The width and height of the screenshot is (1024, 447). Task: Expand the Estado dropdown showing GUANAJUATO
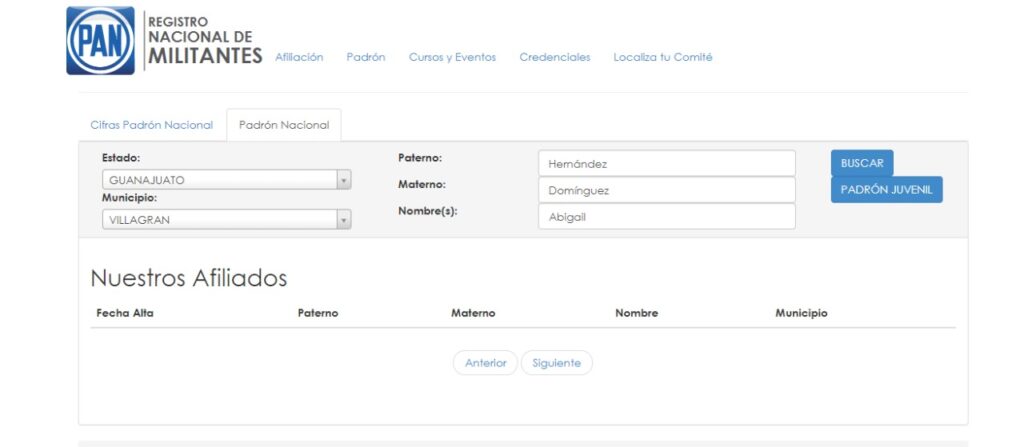tap(226, 180)
